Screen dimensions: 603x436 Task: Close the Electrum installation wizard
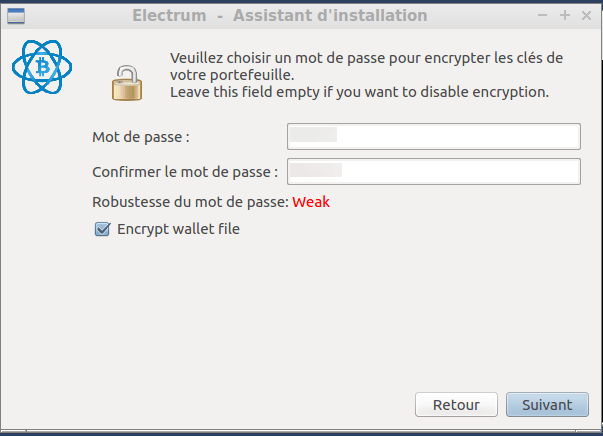(x=586, y=15)
